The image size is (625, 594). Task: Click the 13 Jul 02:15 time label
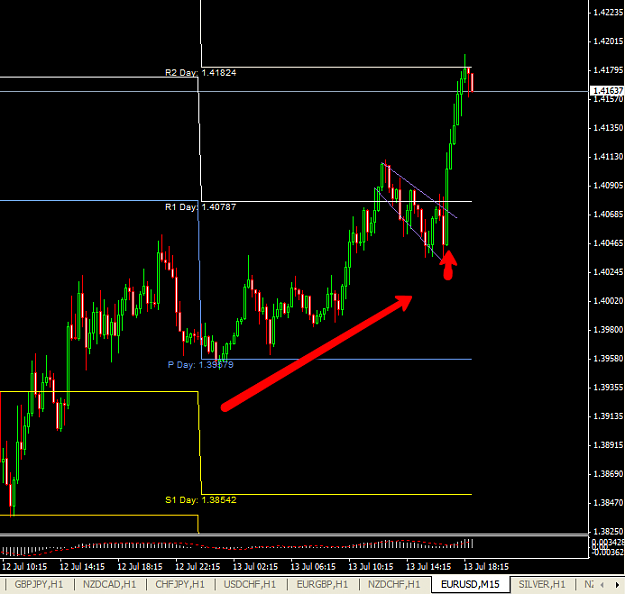[256, 566]
